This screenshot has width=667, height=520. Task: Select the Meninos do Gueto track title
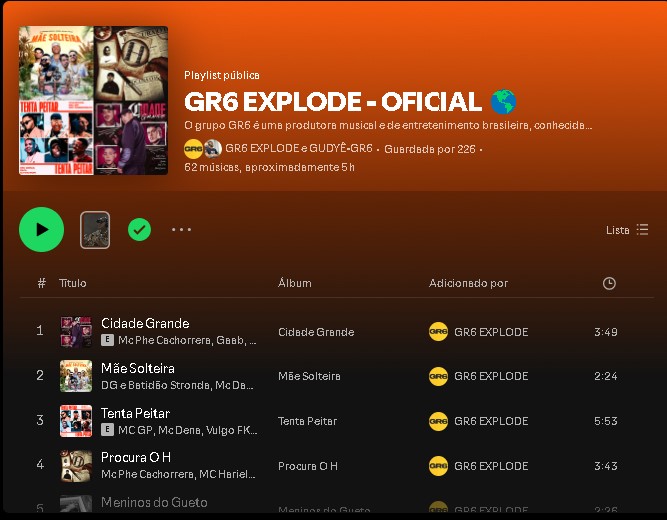[154, 502]
